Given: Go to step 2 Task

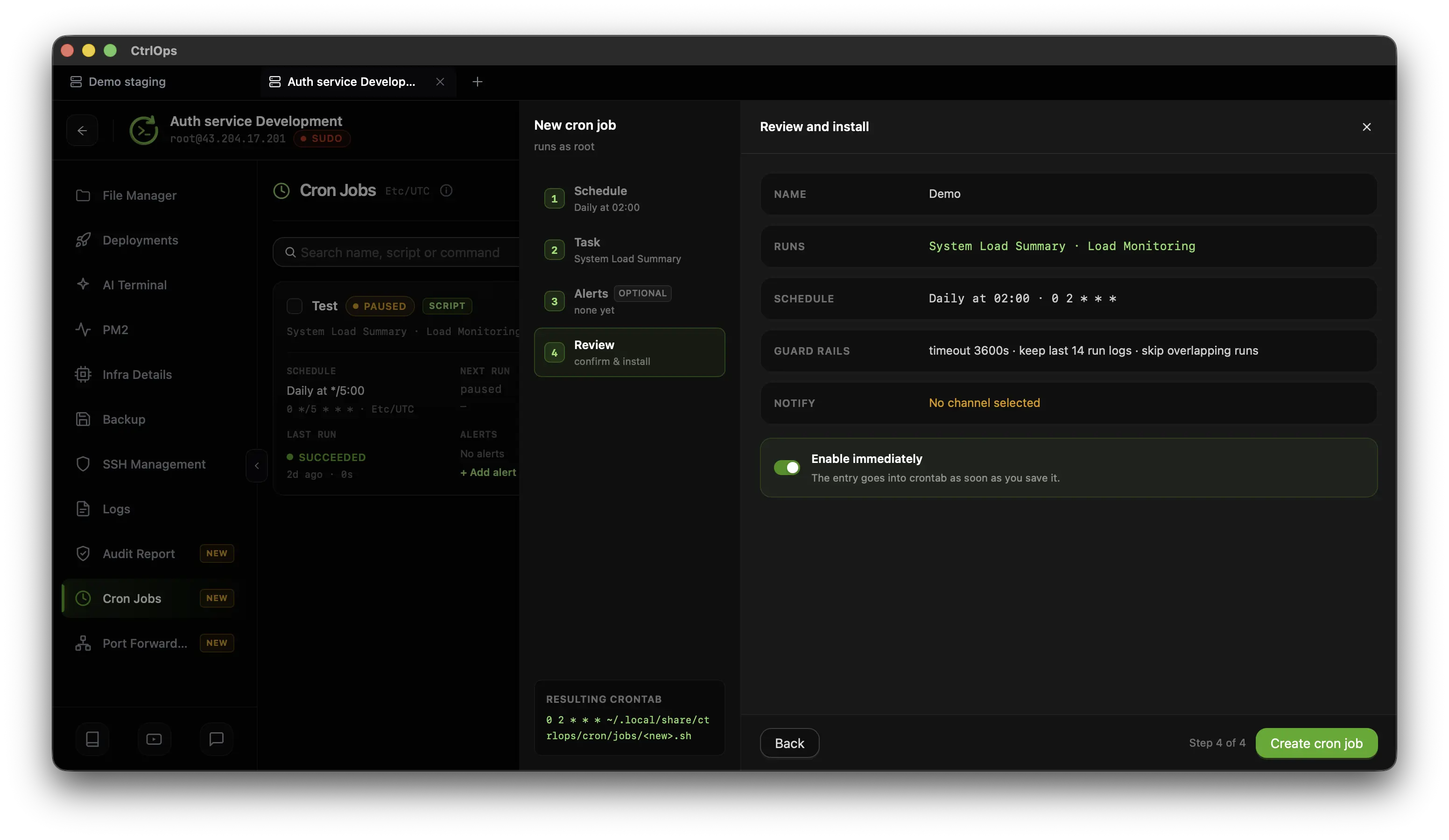Looking at the screenshot, I should [630, 251].
